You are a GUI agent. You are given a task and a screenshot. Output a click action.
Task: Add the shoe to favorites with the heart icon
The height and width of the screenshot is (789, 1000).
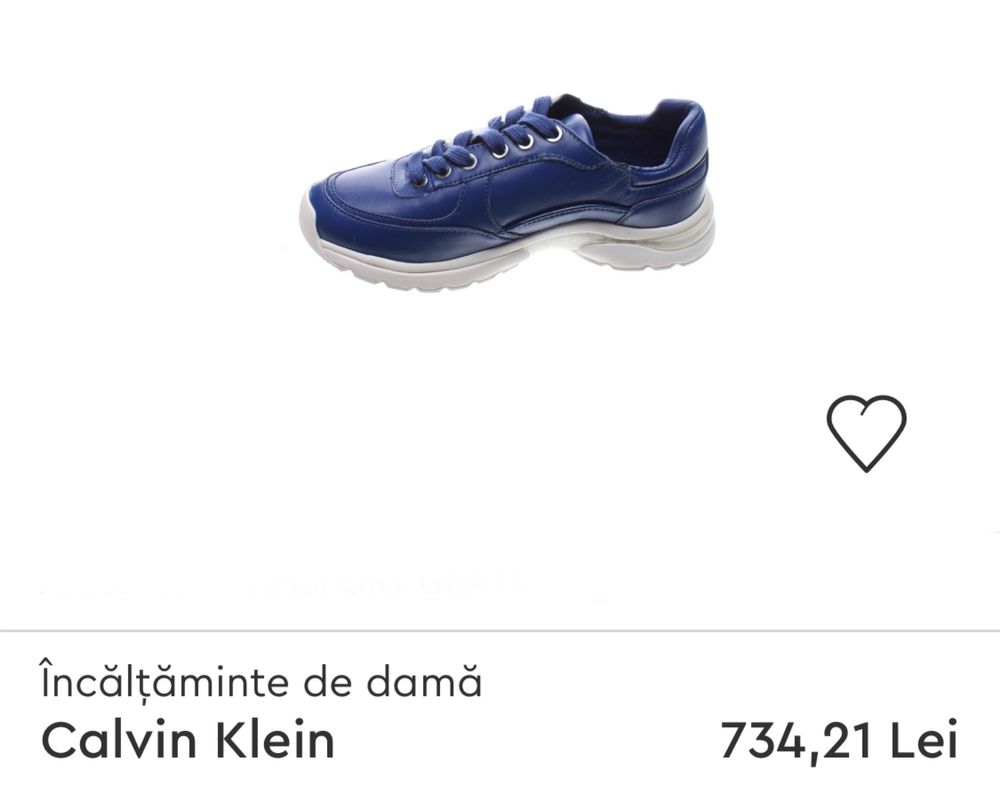[866, 434]
